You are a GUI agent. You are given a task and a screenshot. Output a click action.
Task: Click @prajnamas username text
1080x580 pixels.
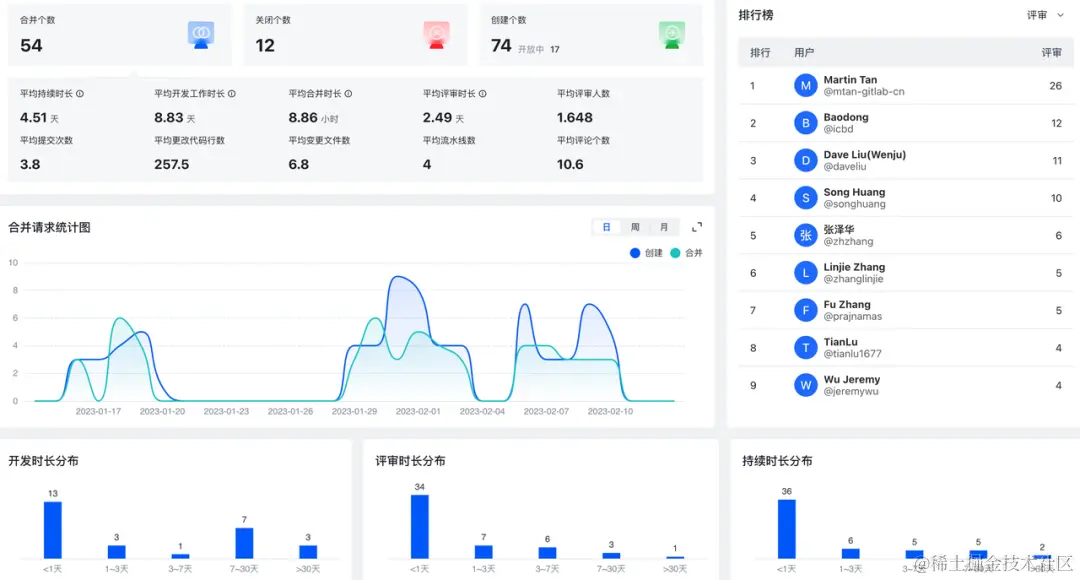pos(853,316)
